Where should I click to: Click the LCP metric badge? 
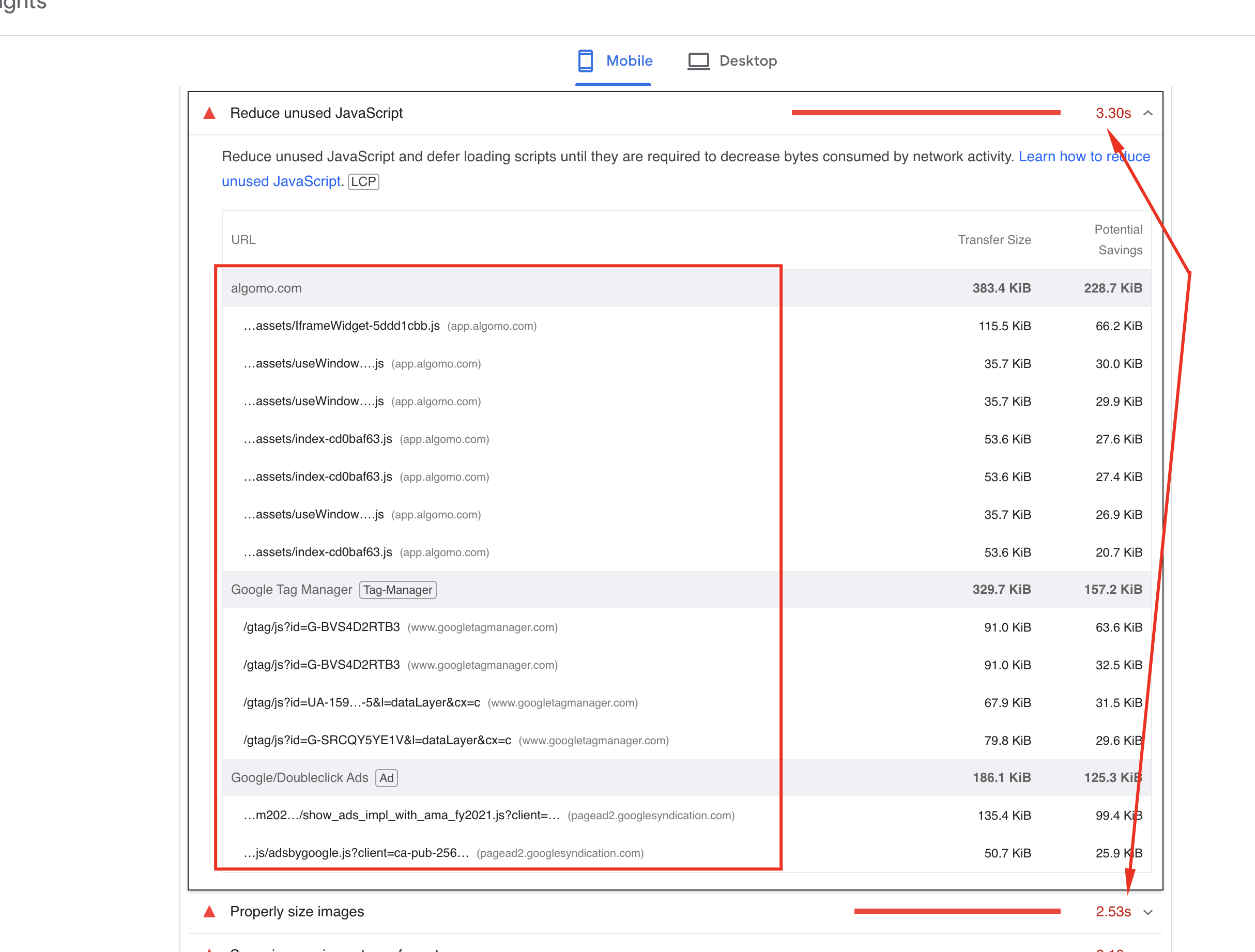[x=363, y=181]
